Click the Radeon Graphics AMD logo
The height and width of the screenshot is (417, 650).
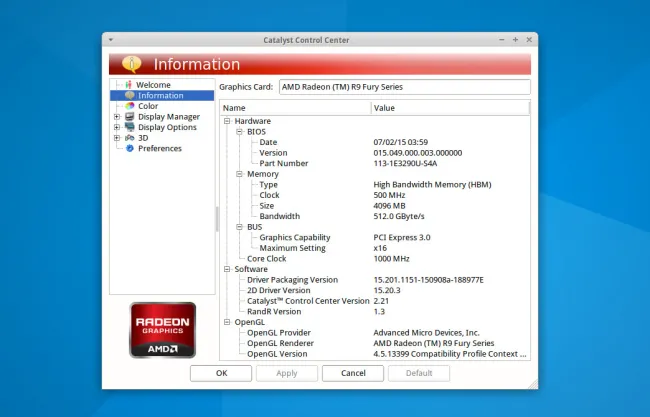pos(162,330)
